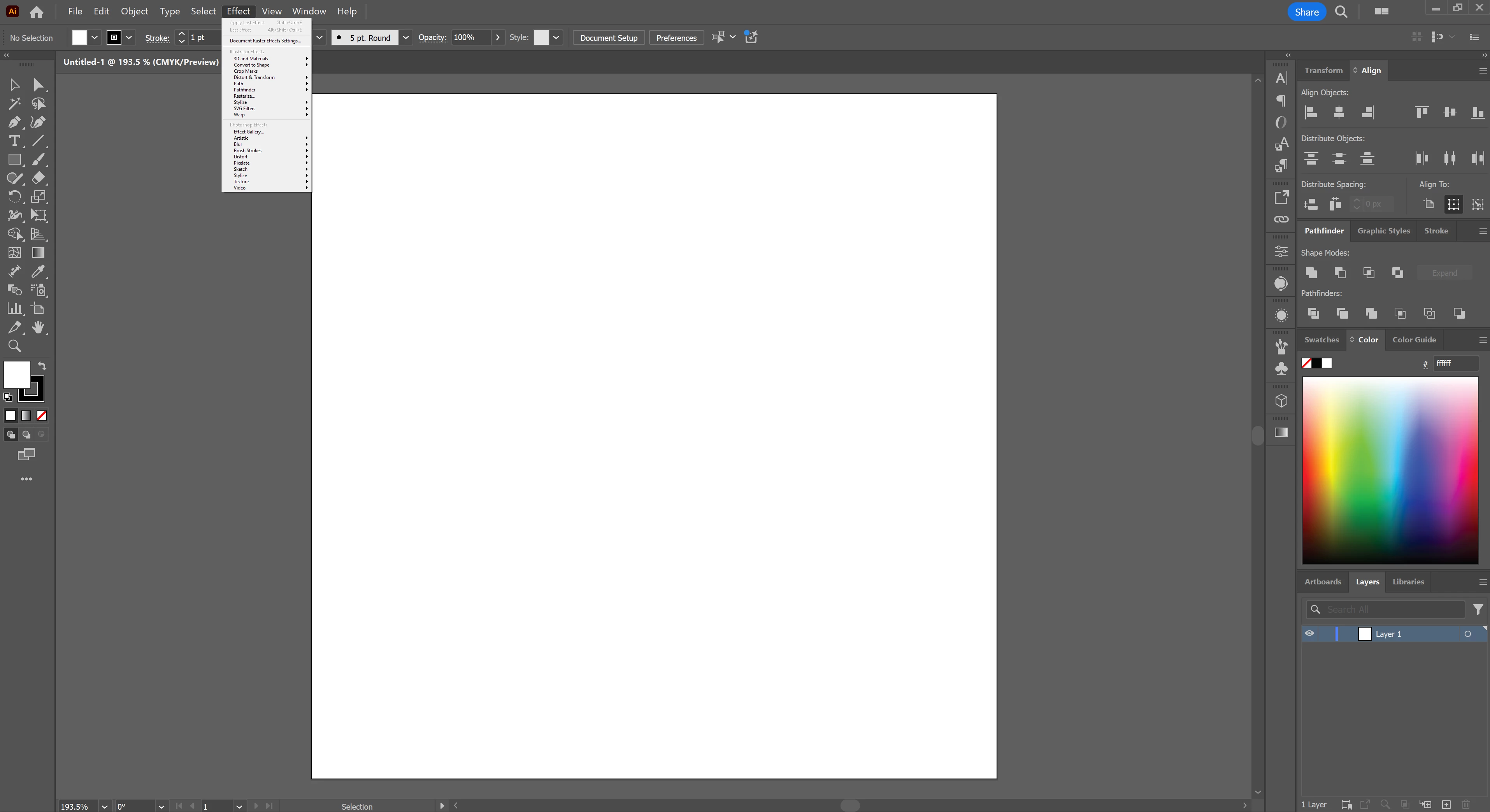This screenshot has width=1490, height=812.
Task: Switch to the Swatches tab
Action: pos(1321,340)
